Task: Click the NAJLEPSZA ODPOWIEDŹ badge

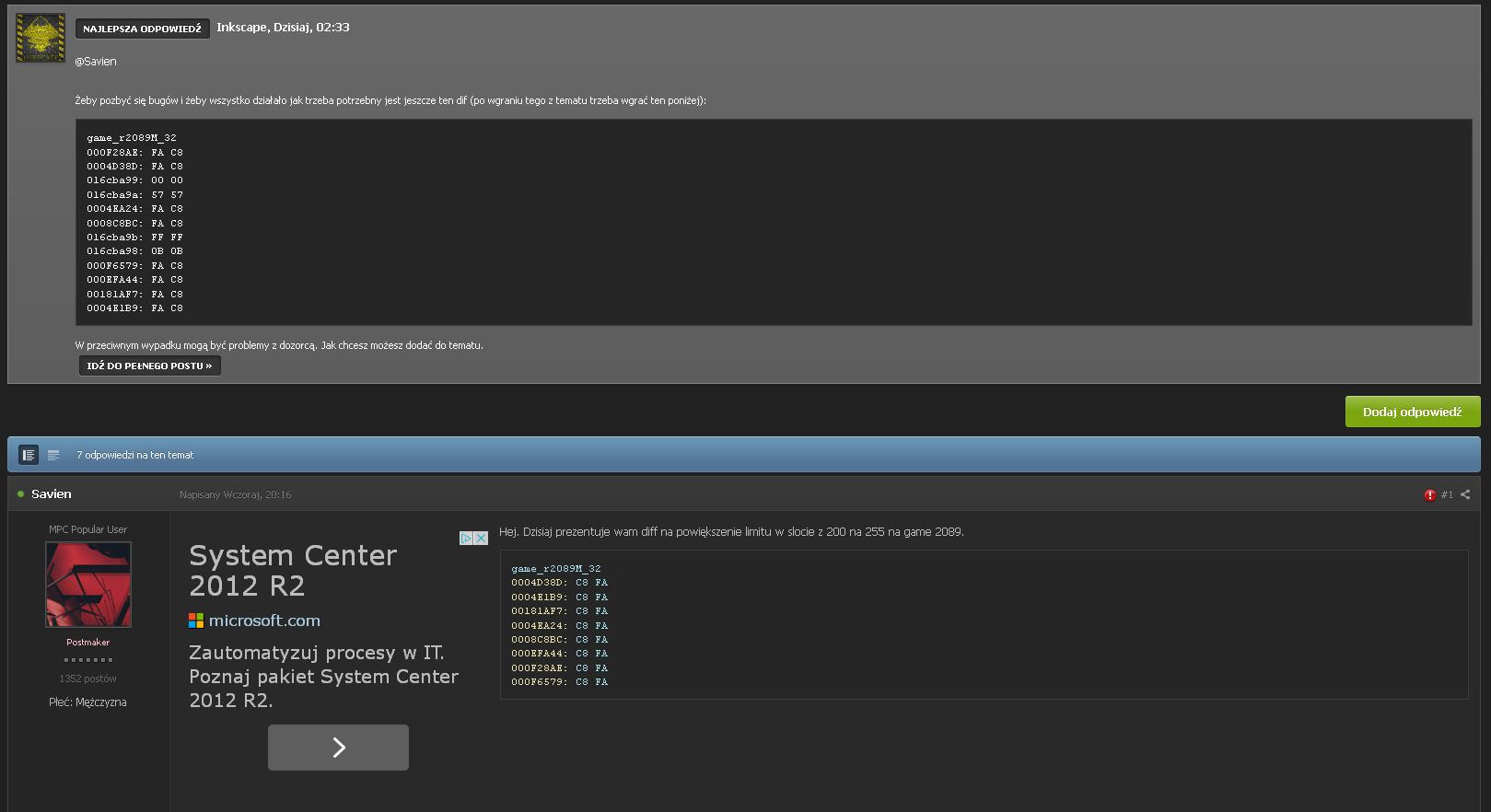Action: (142, 29)
